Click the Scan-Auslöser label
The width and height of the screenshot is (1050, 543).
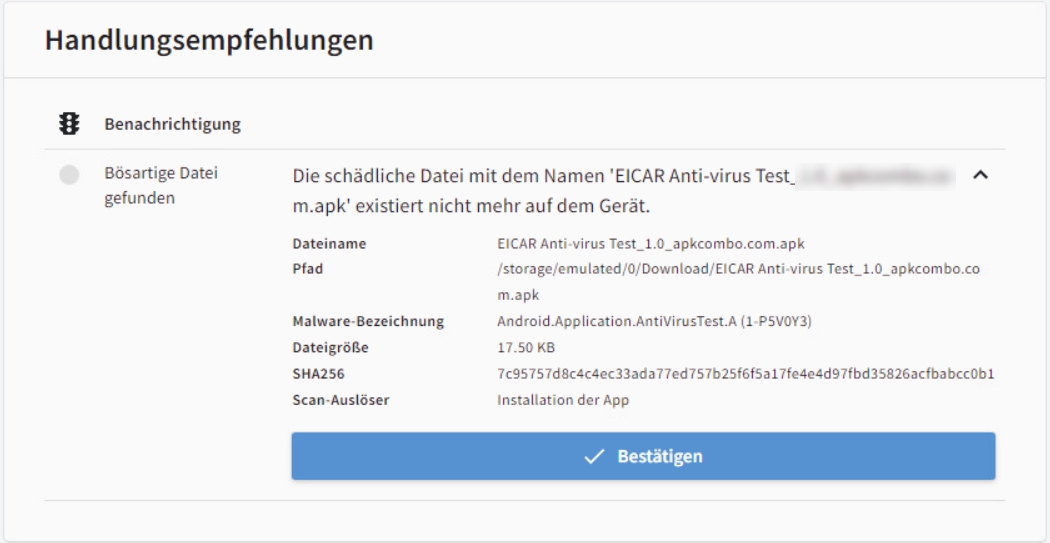click(x=340, y=400)
